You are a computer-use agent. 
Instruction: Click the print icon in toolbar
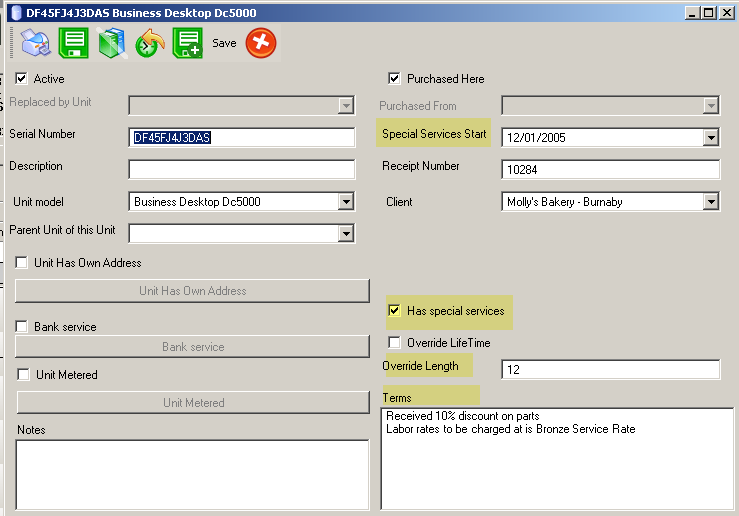point(35,43)
